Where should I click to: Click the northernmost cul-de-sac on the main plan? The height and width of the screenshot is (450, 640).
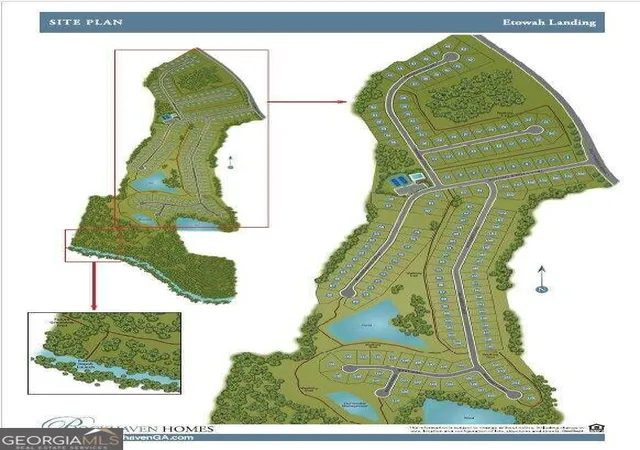click(x=450, y=57)
